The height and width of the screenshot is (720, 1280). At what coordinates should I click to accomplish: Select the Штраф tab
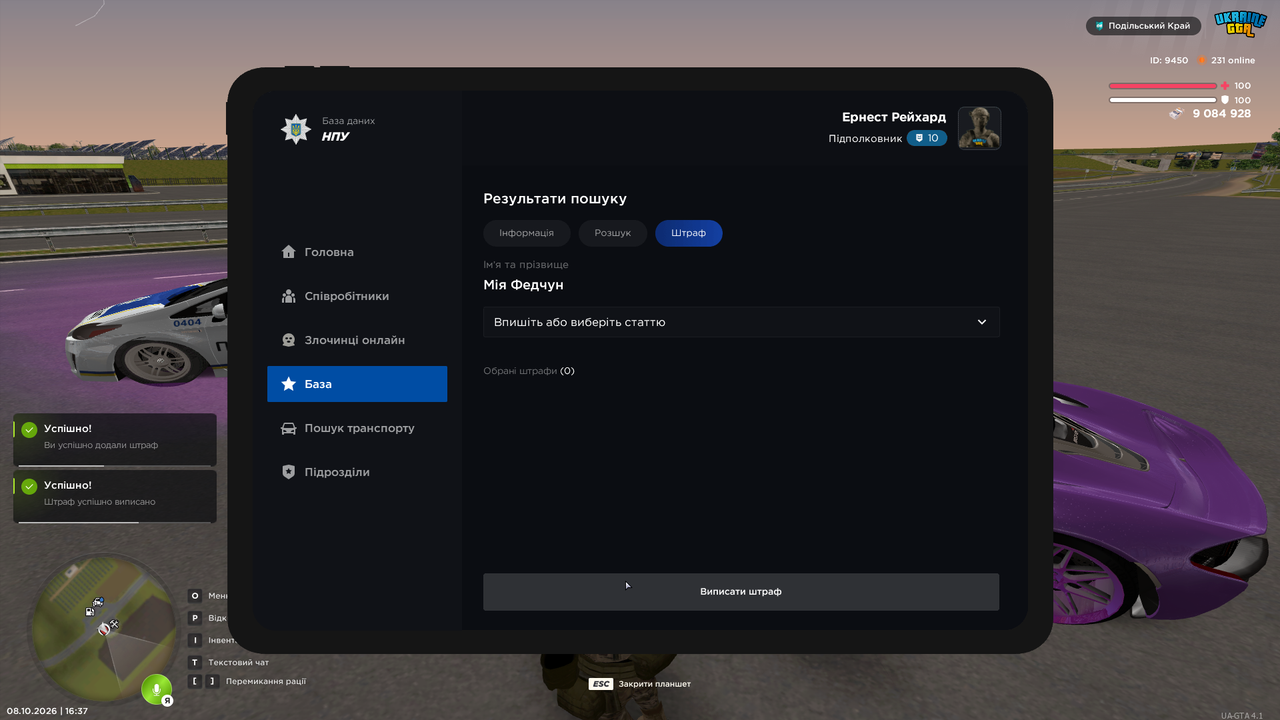(689, 233)
